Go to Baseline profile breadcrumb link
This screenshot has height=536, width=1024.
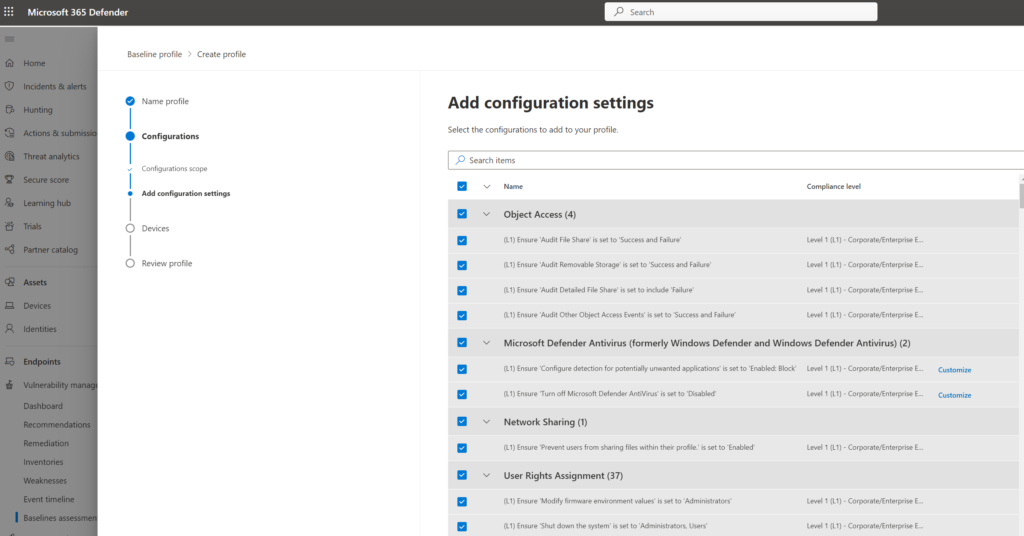154,54
